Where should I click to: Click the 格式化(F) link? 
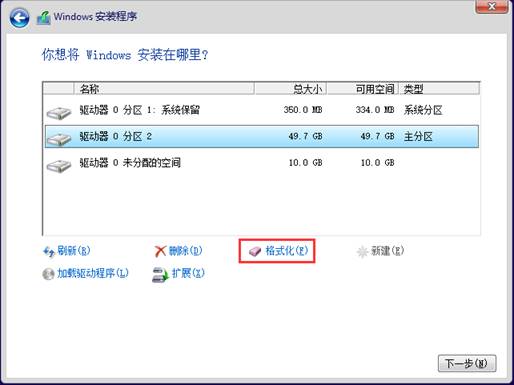point(286,251)
